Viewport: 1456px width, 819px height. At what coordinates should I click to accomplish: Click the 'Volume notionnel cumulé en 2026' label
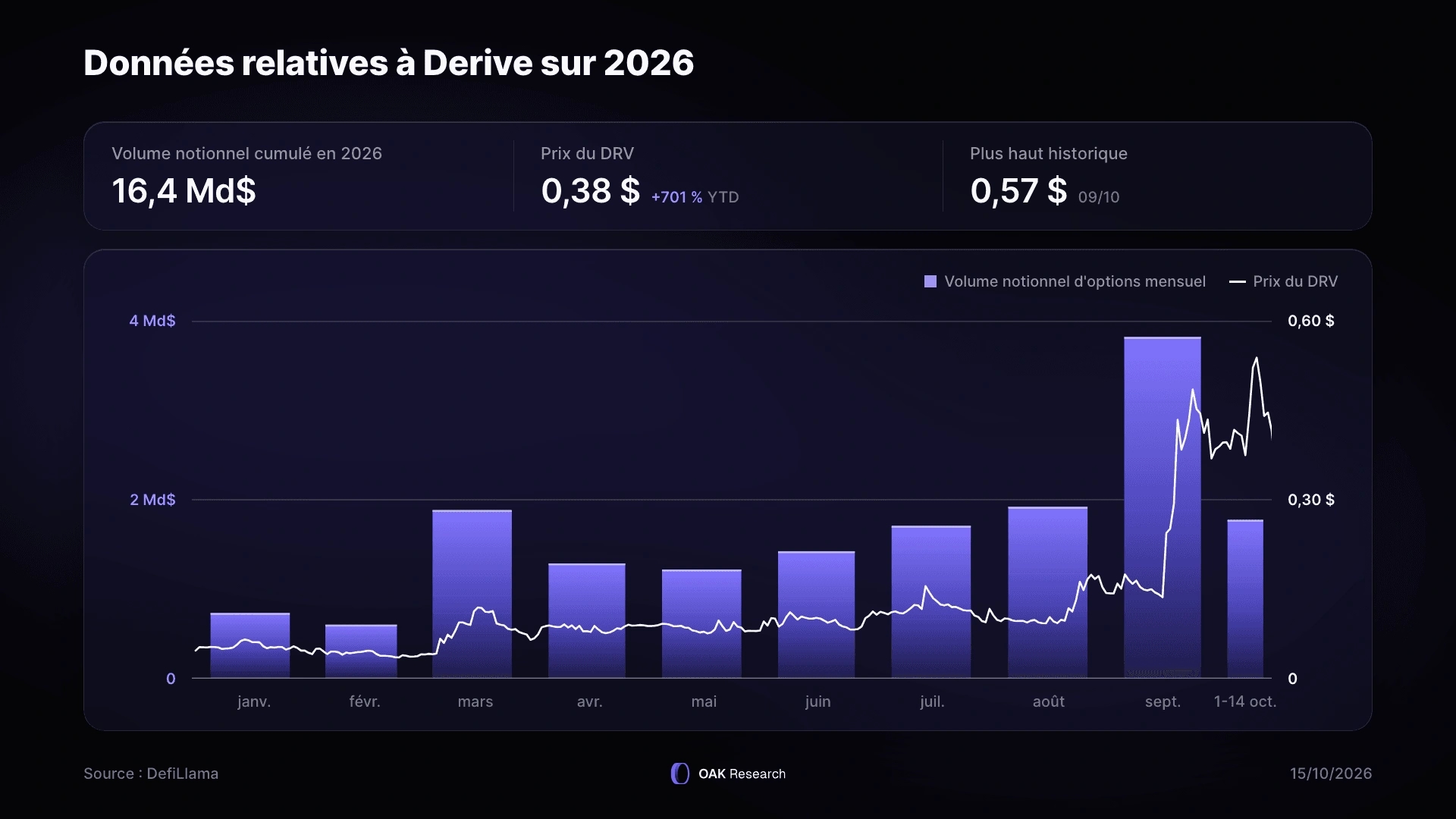(246, 153)
